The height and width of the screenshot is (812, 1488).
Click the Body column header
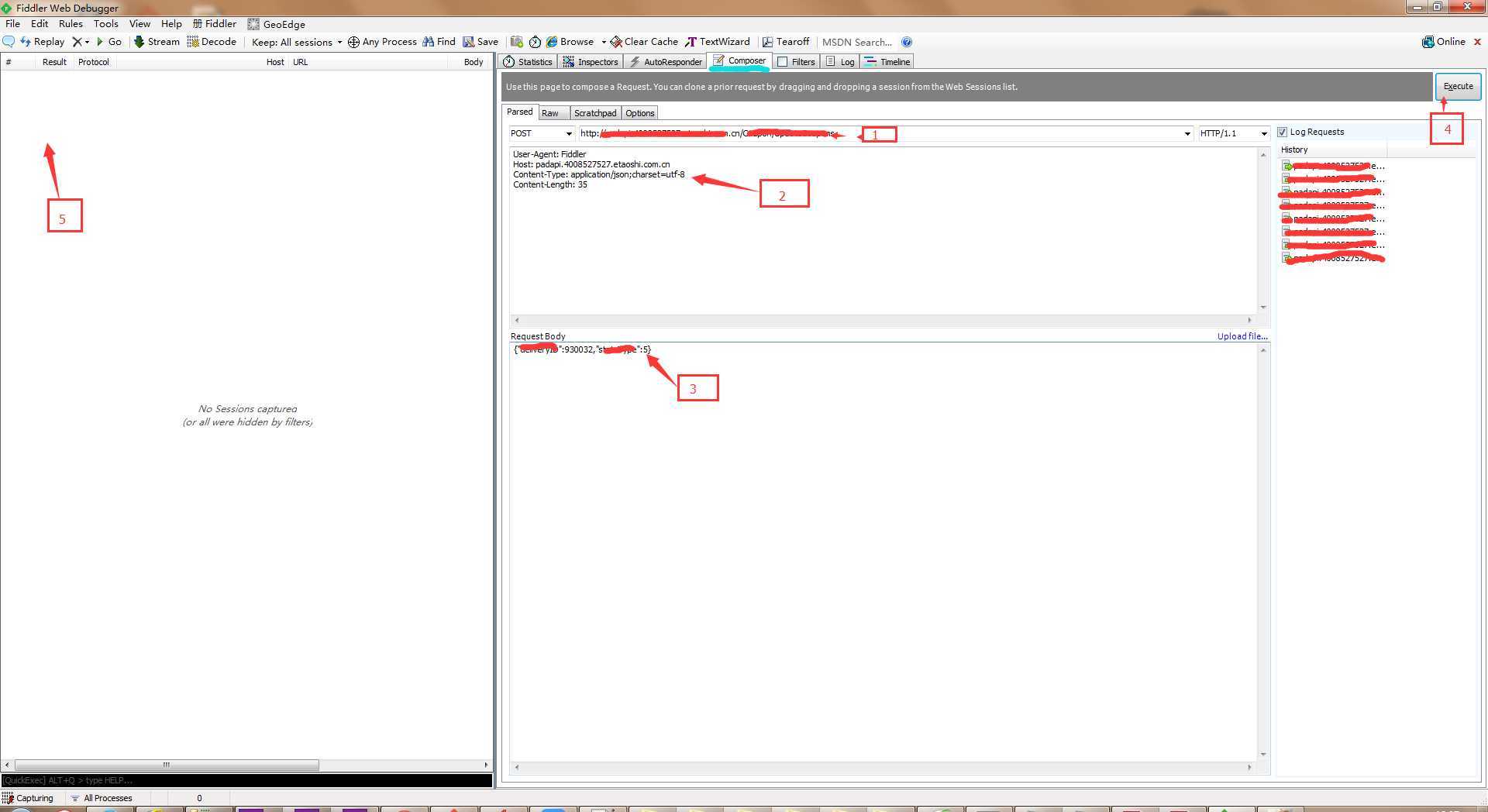point(474,62)
